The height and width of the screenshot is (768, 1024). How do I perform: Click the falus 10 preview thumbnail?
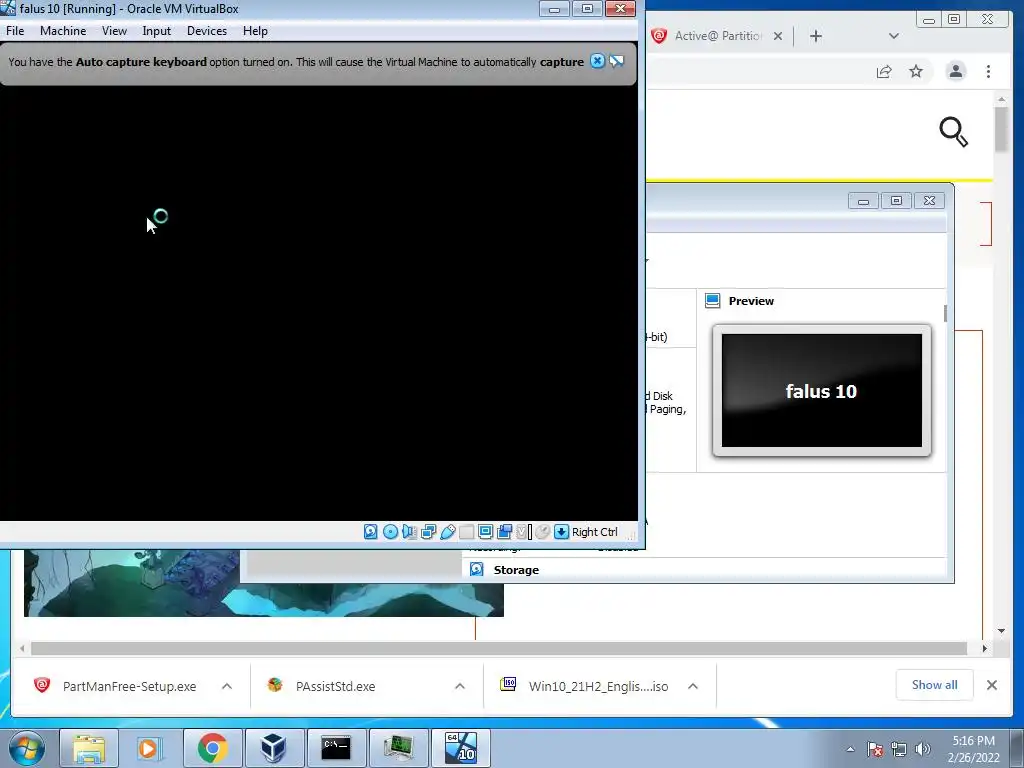822,391
